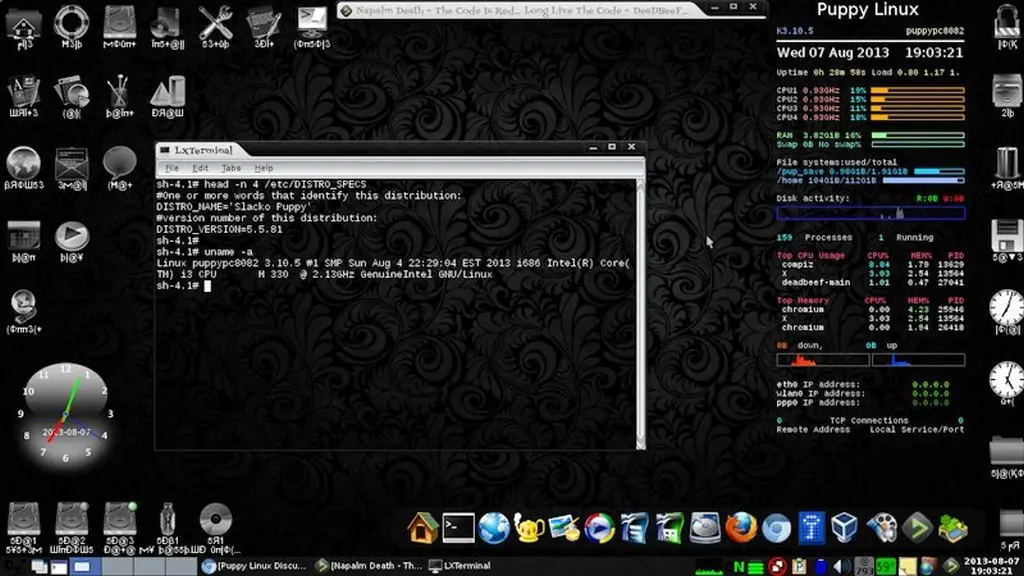Focus the DeaDBeeF Napalm Death title bar
The width and height of the screenshot is (1024, 576).
tap(522, 10)
